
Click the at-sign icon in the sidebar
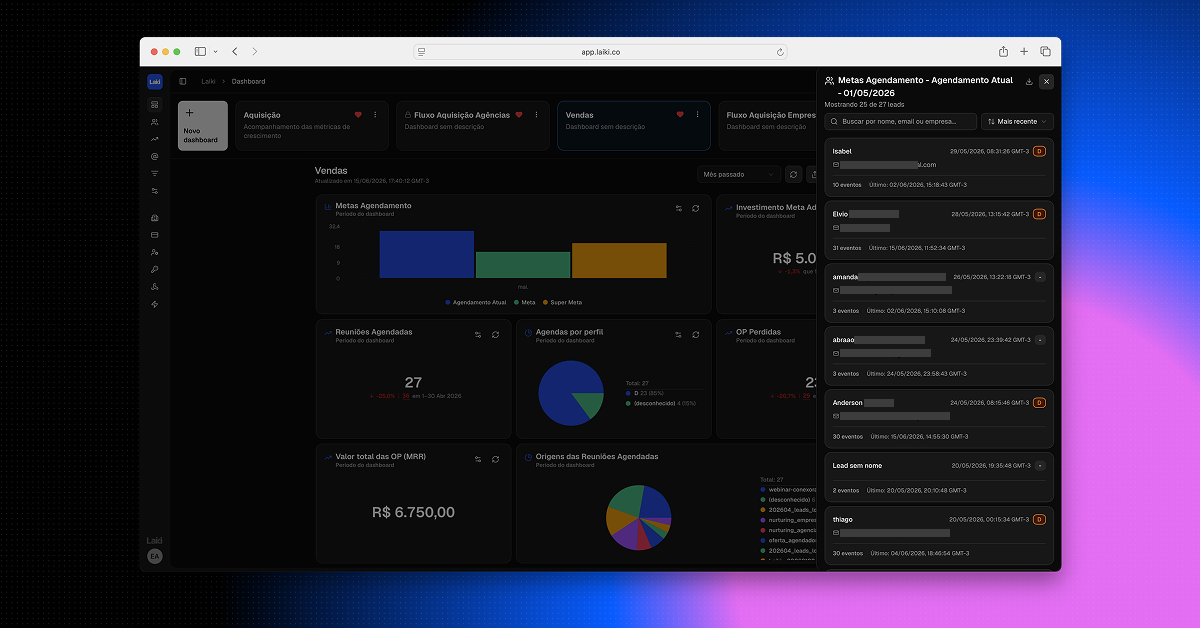tap(155, 156)
